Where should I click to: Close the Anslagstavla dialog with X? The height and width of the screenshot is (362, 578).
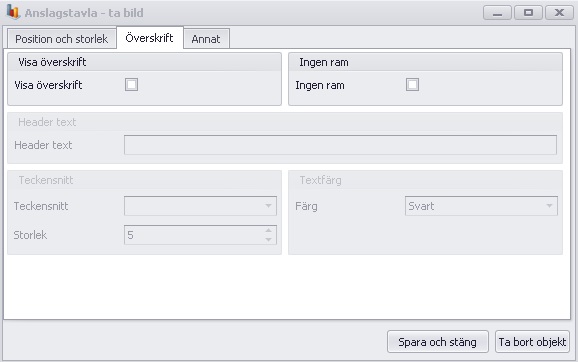(x=559, y=13)
